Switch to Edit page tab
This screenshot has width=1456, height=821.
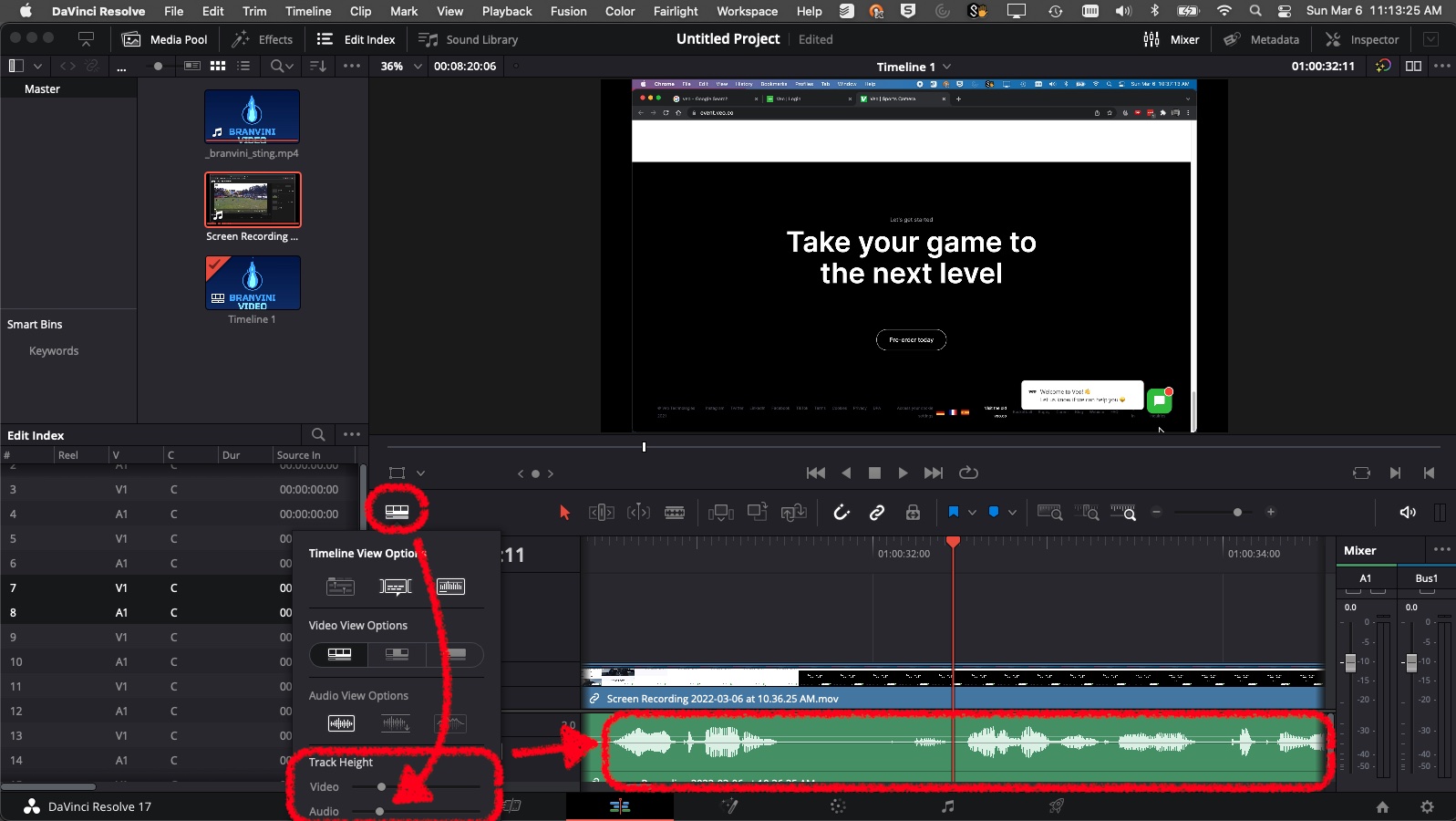pyautogui.click(x=620, y=806)
